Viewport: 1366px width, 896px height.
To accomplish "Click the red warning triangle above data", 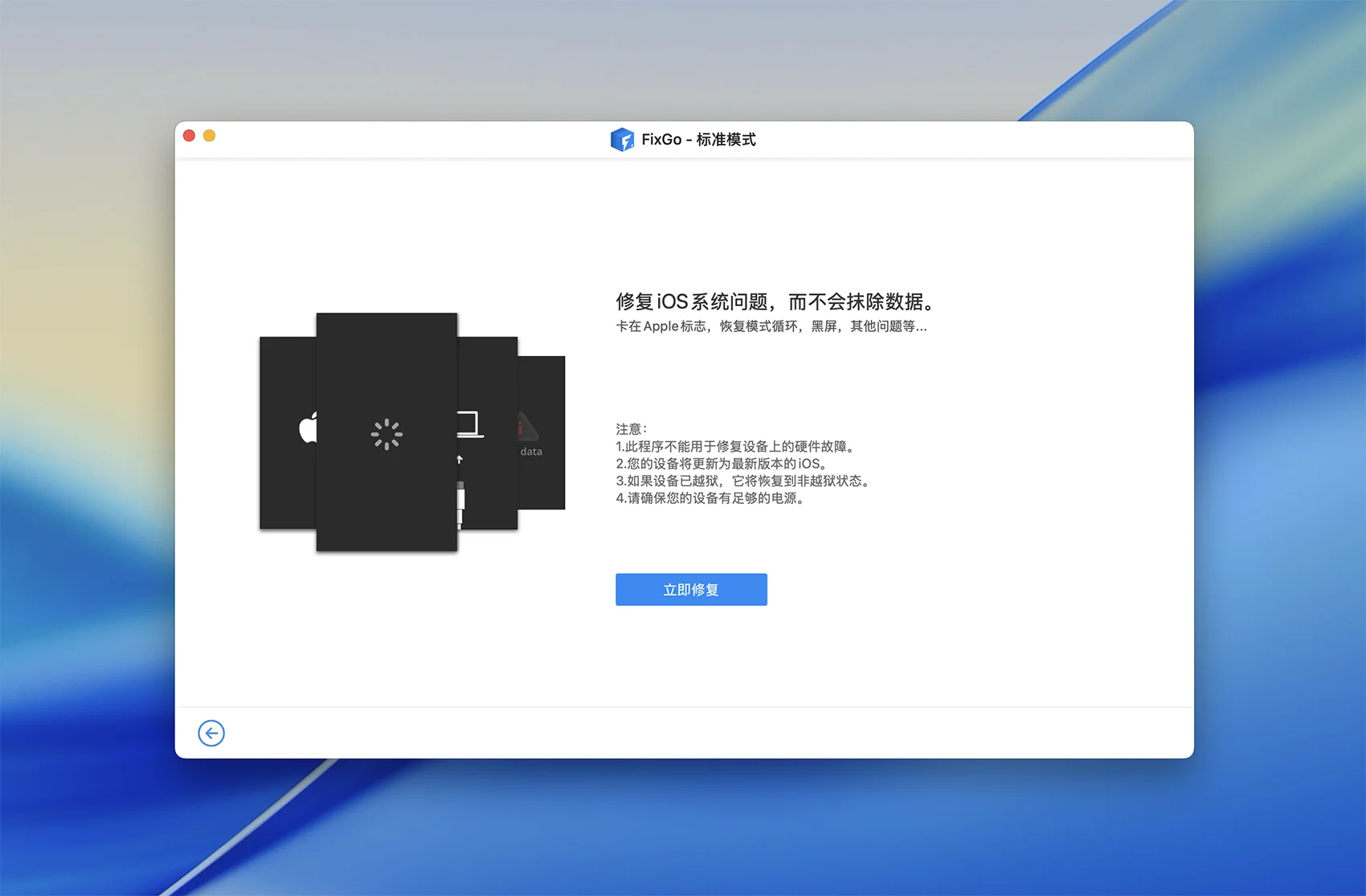I will 527,425.
